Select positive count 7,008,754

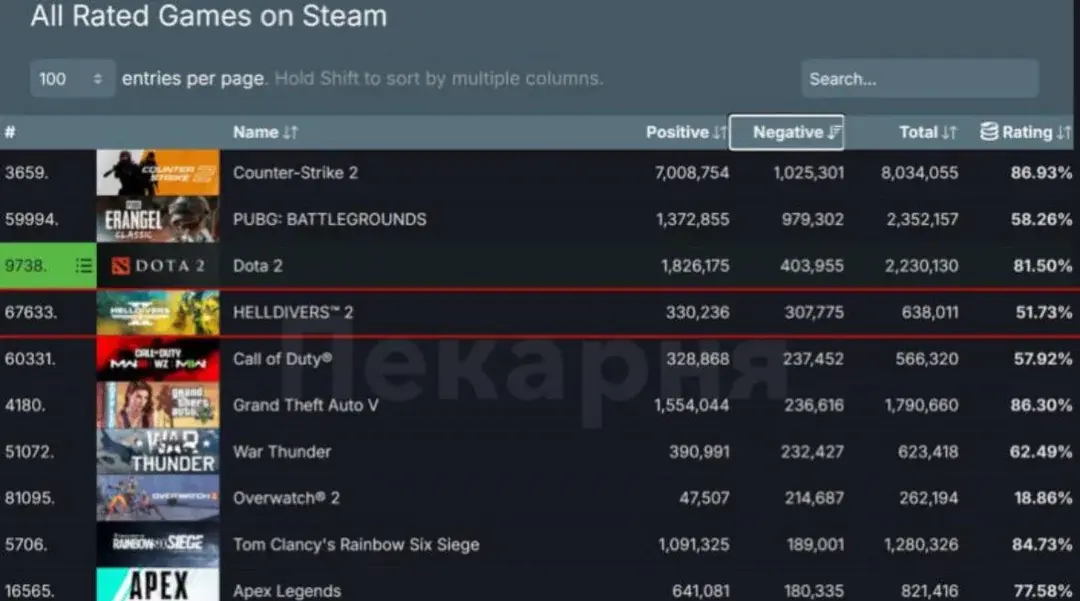692,173
